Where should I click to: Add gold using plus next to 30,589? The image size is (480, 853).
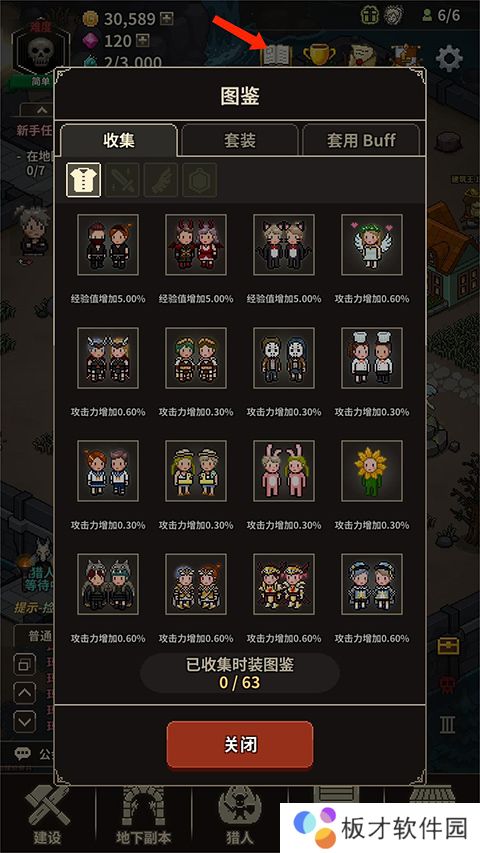pos(167,19)
